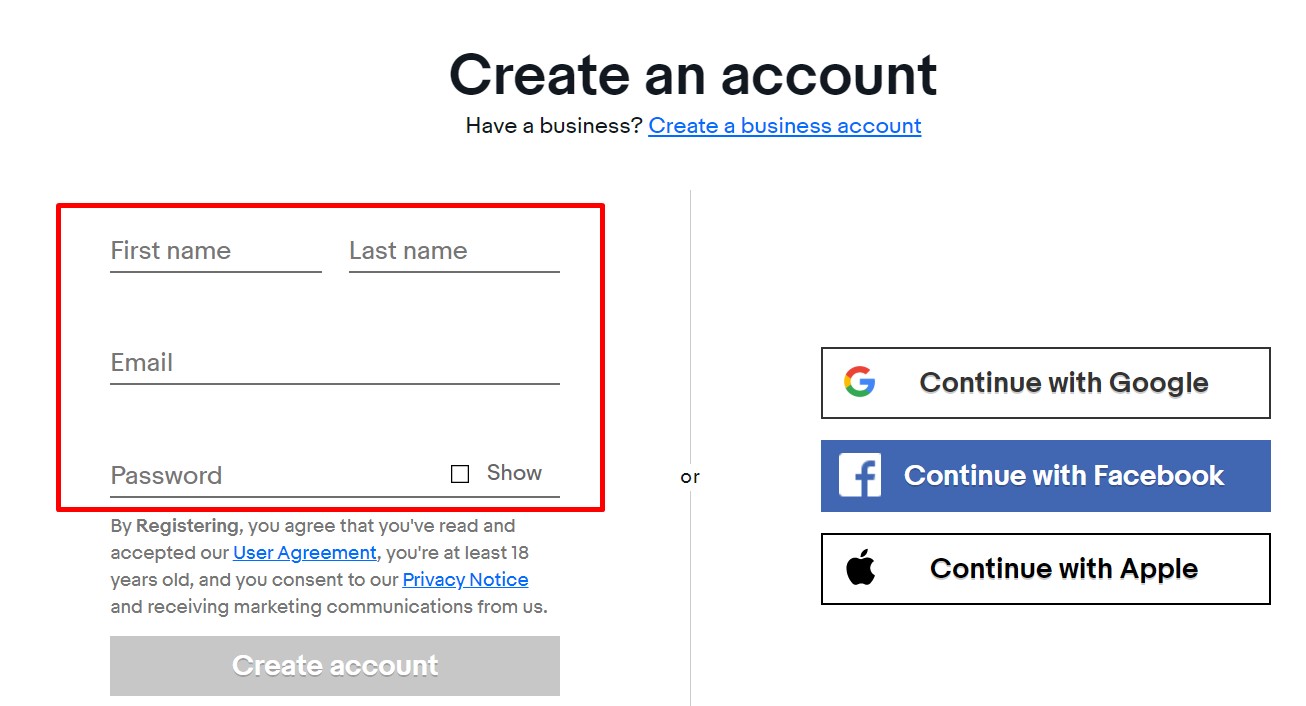Click the Create an account page heading
Image resolution: width=1306 pixels, height=706 pixels.
[x=694, y=73]
